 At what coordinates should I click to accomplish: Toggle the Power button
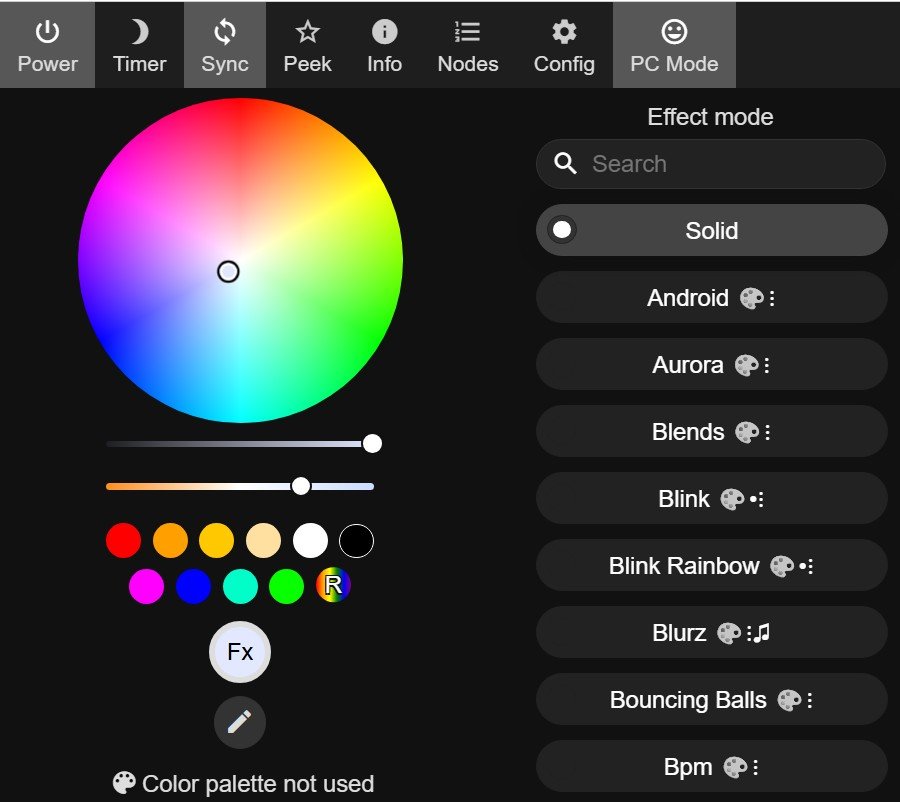[x=47, y=46]
